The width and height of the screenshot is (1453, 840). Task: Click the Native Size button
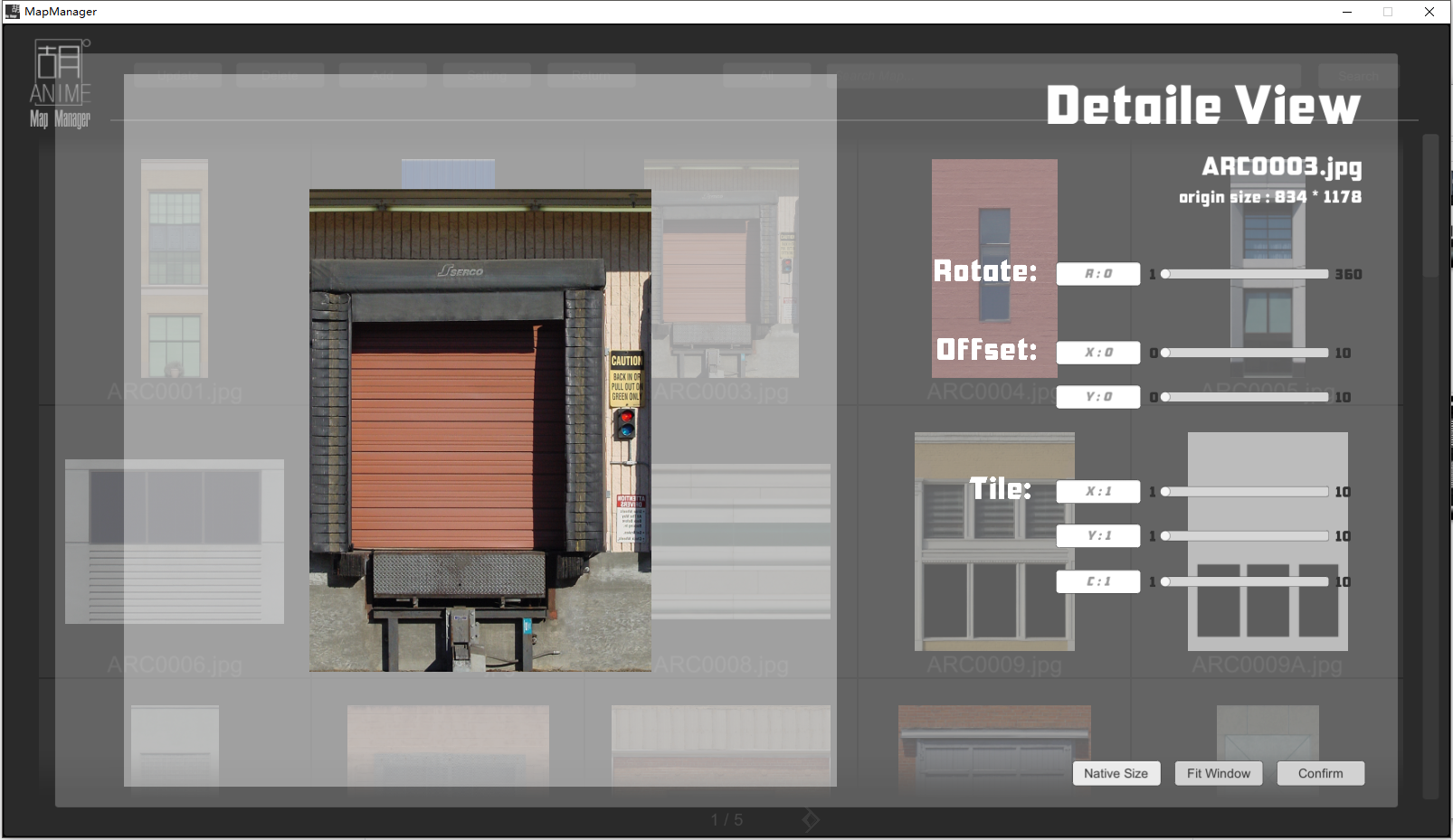click(1116, 773)
